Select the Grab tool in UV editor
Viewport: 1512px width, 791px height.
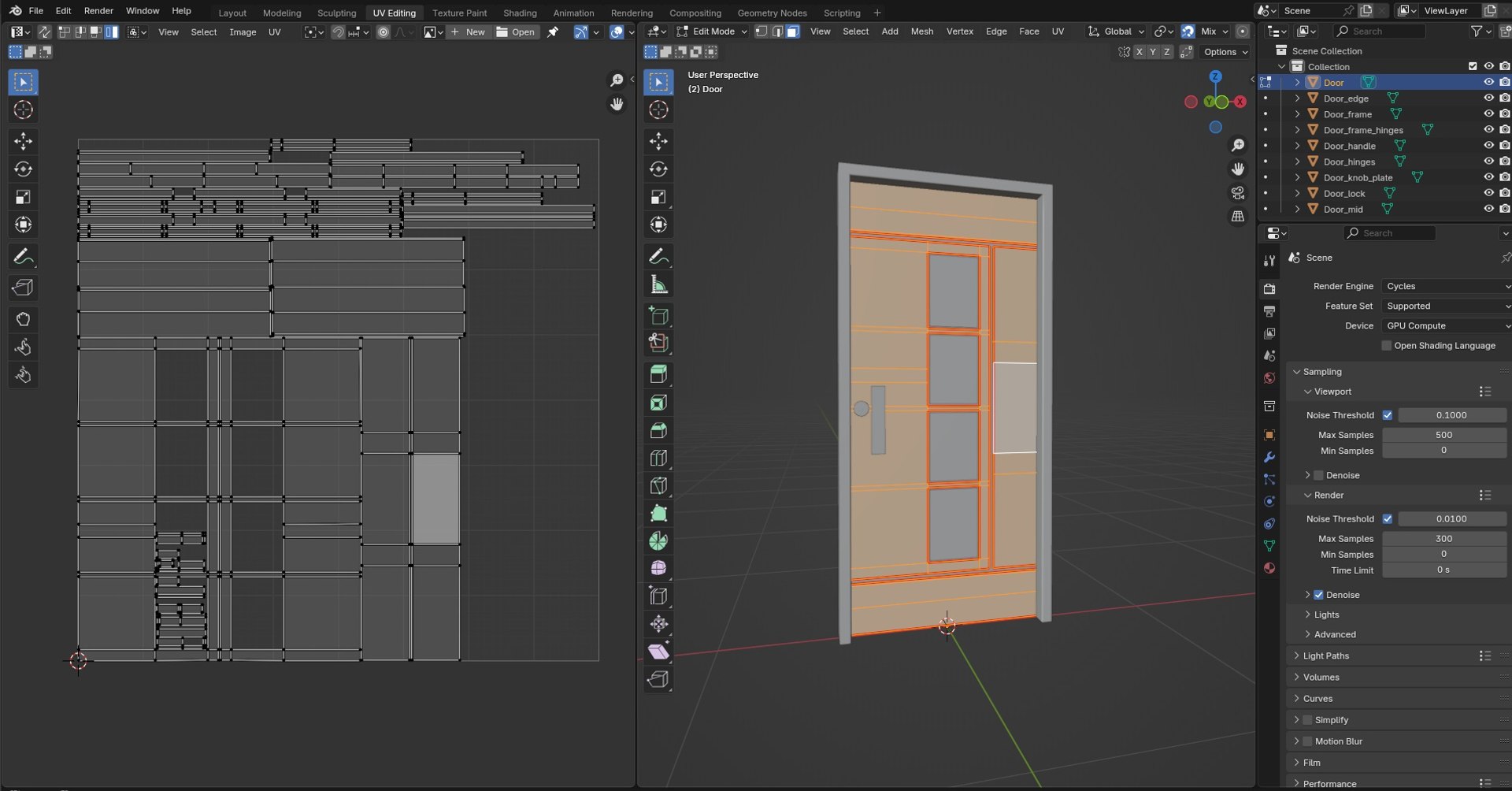[x=23, y=319]
